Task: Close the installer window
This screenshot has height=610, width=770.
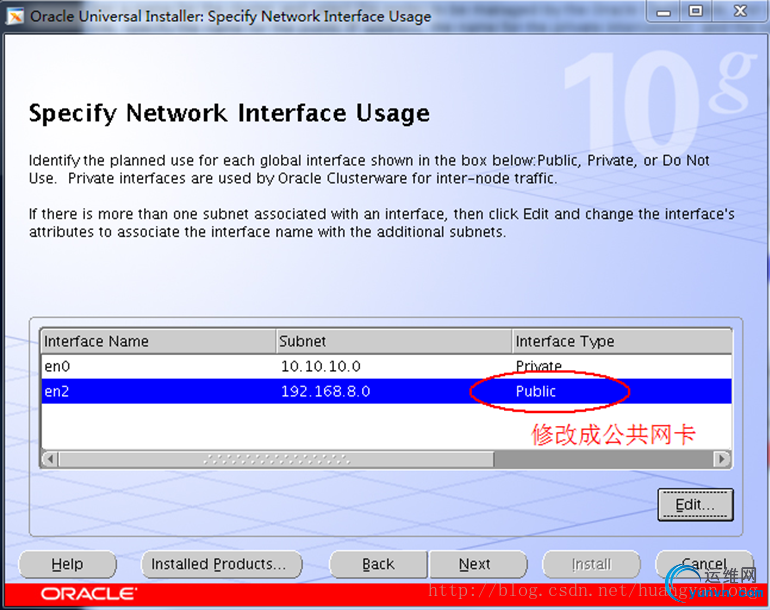Action: [x=741, y=11]
